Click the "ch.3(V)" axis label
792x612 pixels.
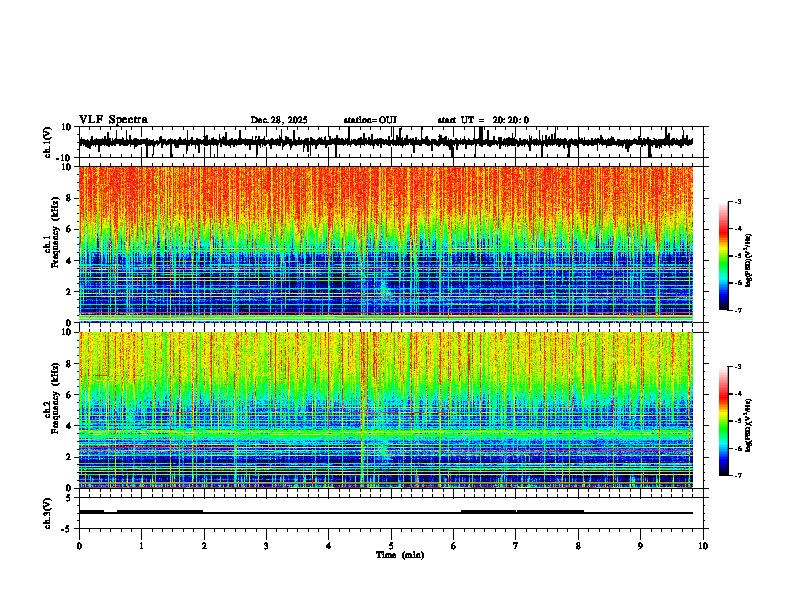tap(48, 513)
